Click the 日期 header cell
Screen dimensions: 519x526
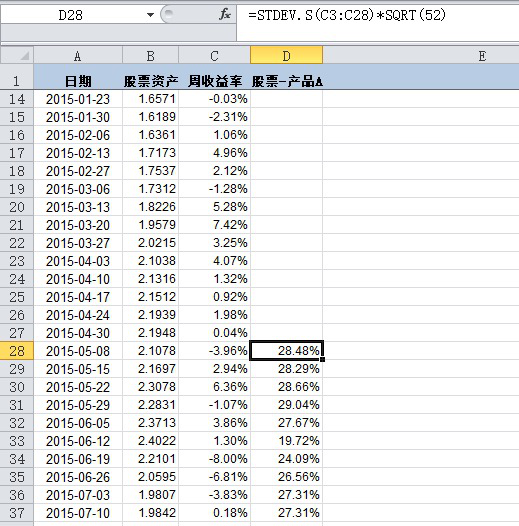pyautogui.click(x=78, y=81)
